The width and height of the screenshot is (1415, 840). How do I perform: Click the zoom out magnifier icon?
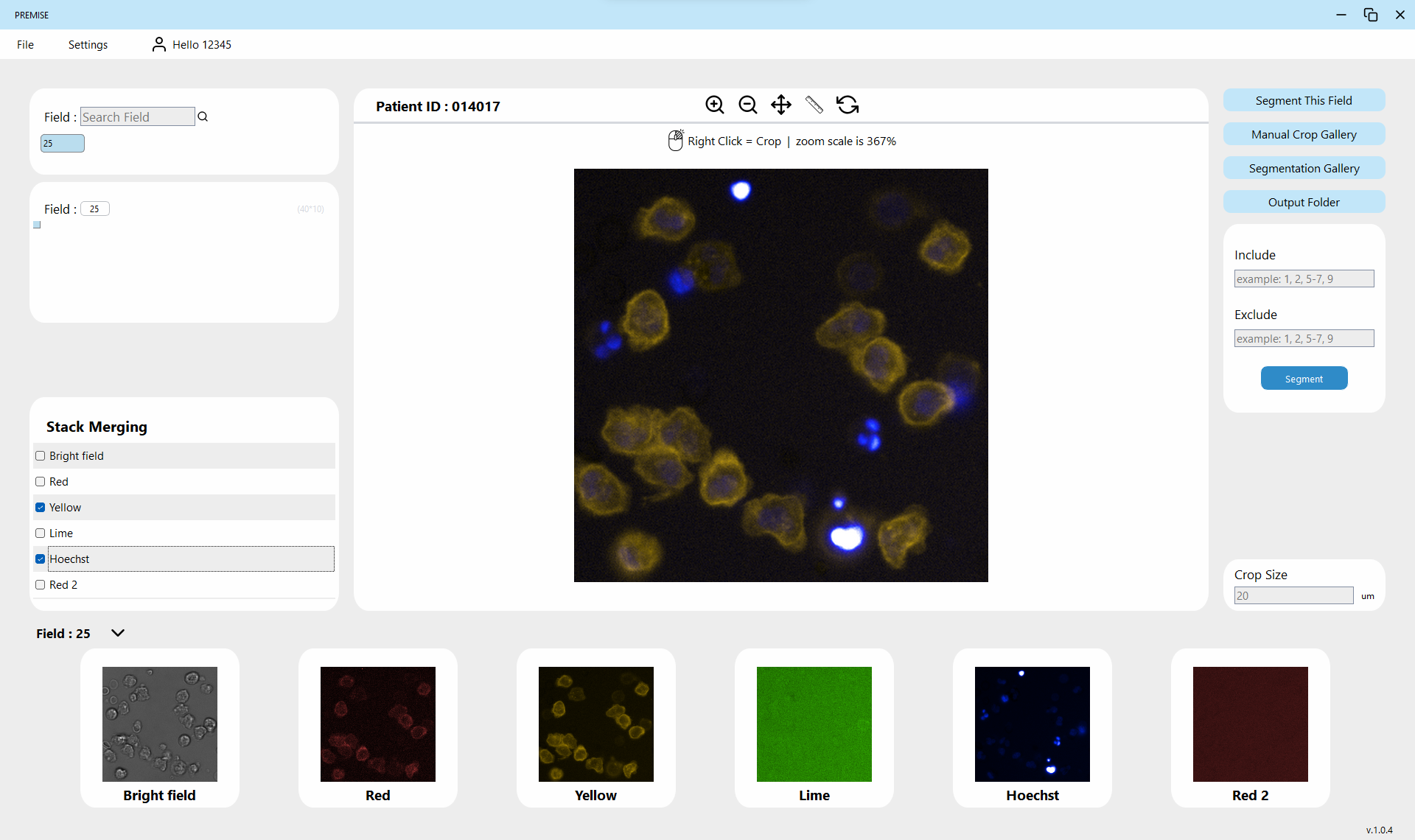tap(747, 105)
